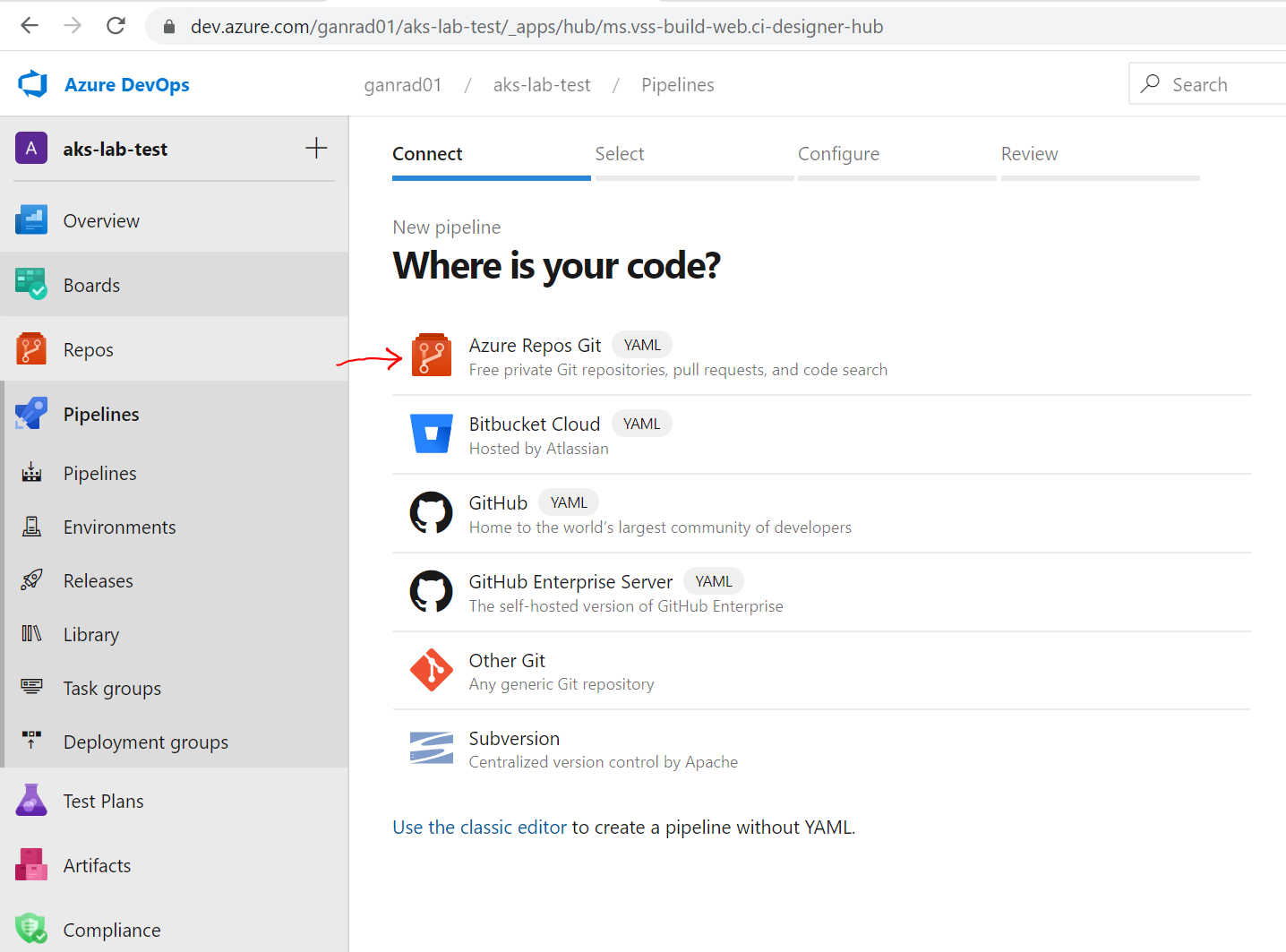This screenshot has width=1286, height=952.
Task: Open Deployment groups in sidebar
Action: [174, 742]
